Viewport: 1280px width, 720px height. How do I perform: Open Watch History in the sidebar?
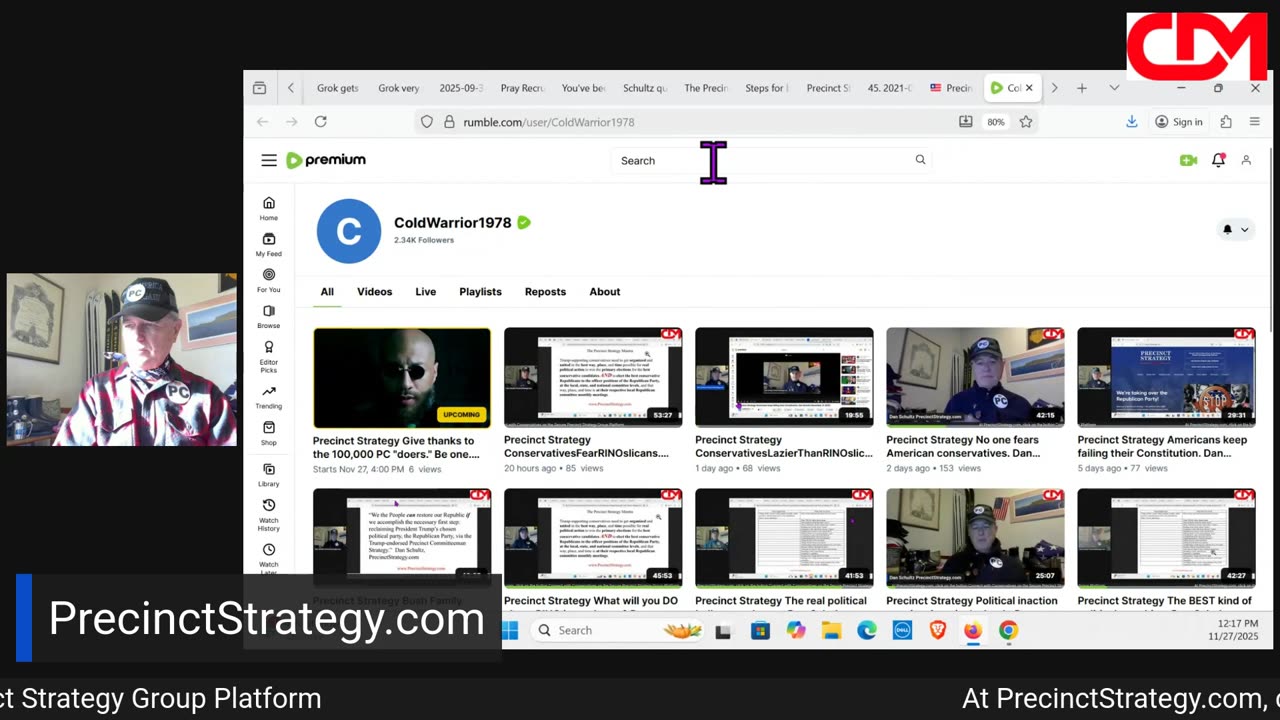tap(269, 515)
